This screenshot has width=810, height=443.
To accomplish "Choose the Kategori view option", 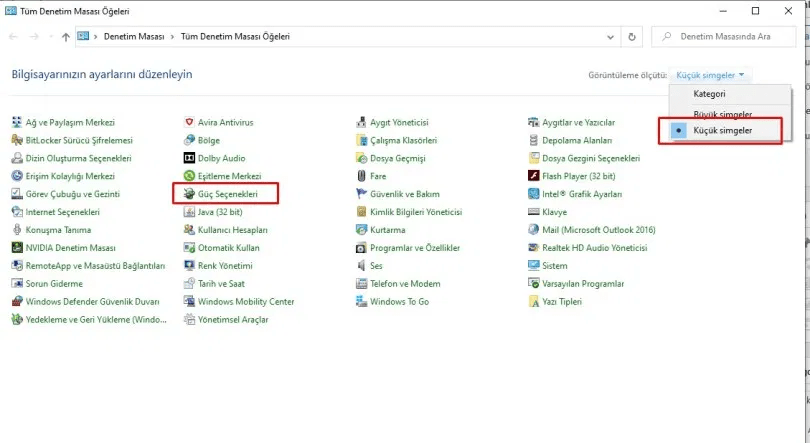I will tap(709, 94).
